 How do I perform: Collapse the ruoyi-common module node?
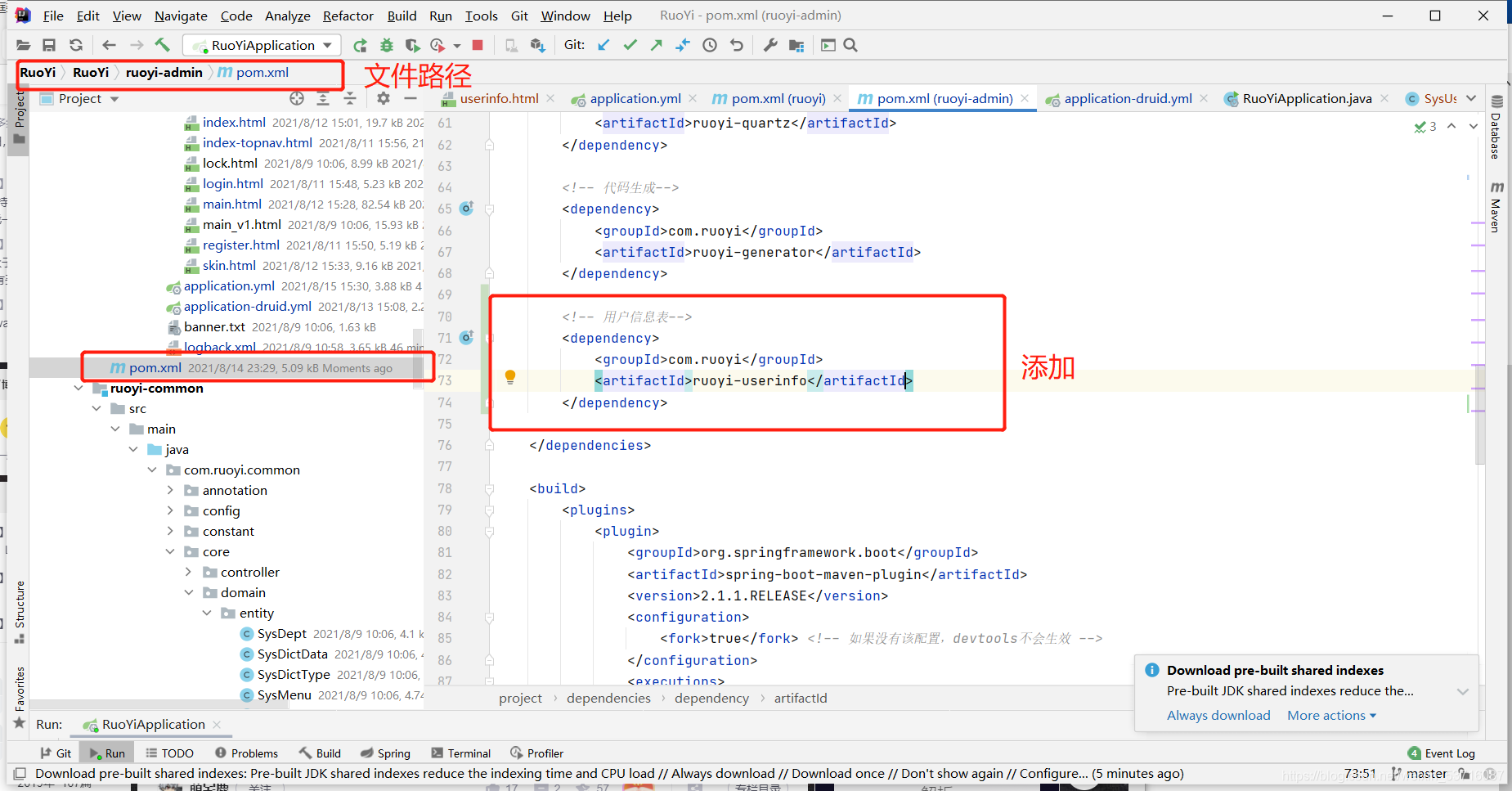[x=79, y=388]
